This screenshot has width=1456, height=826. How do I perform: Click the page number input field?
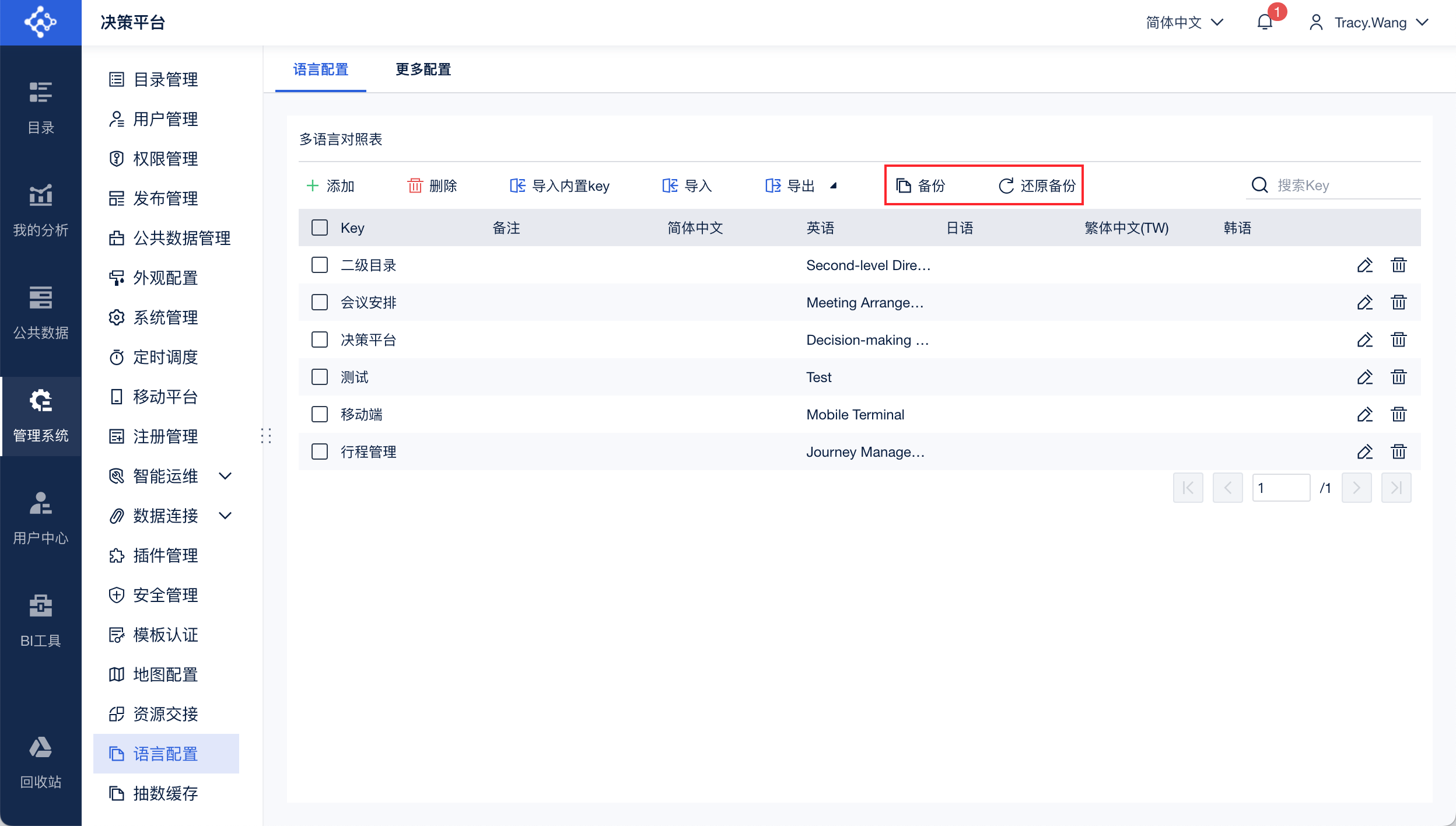(x=1281, y=488)
